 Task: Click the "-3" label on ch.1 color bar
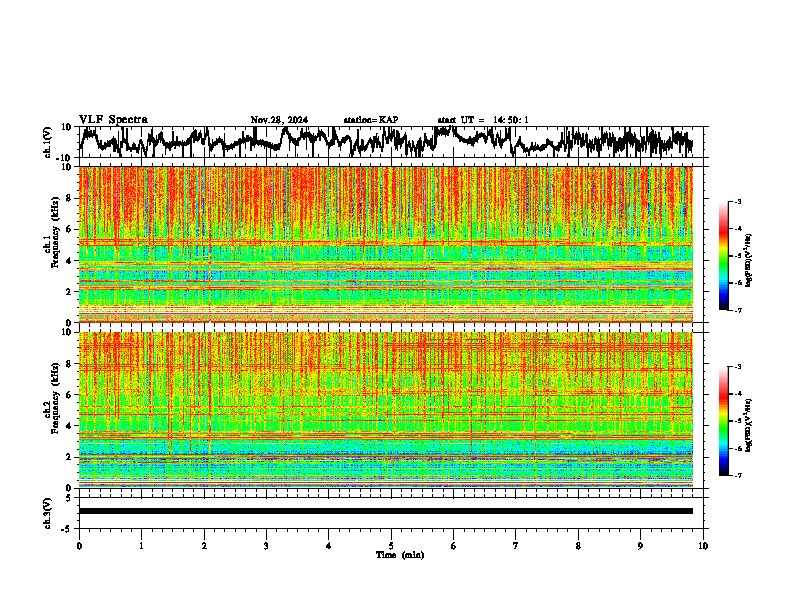click(737, 201)
